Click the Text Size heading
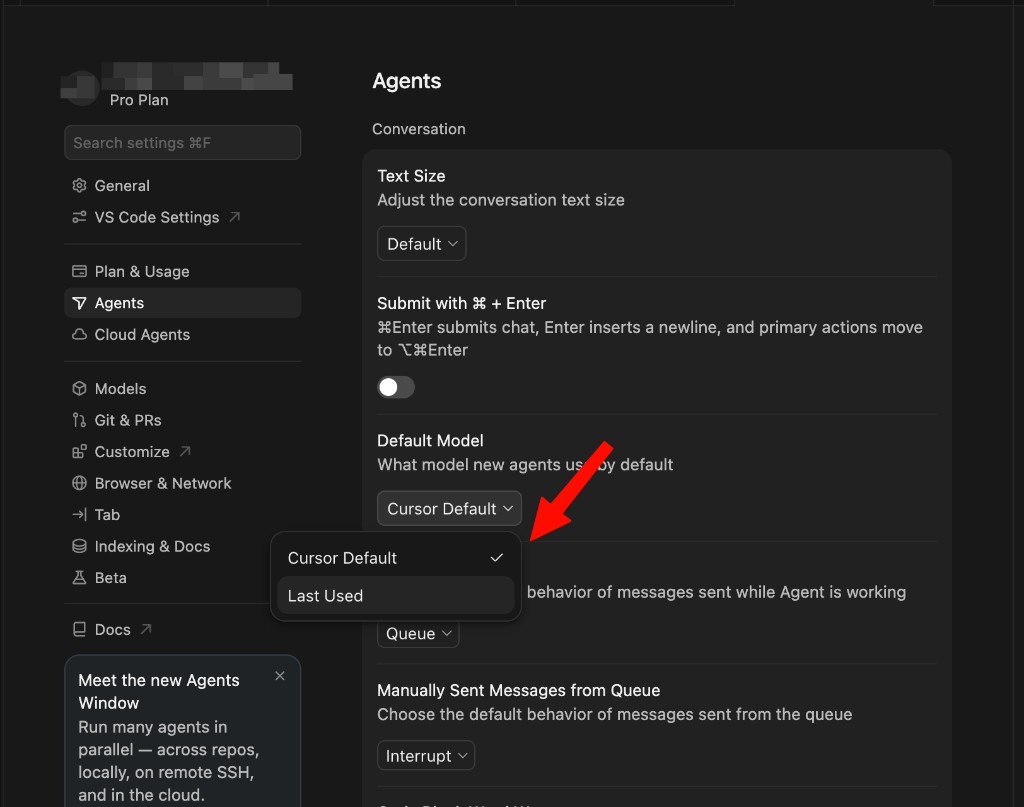1024x807 pixels. click(411, 176)
